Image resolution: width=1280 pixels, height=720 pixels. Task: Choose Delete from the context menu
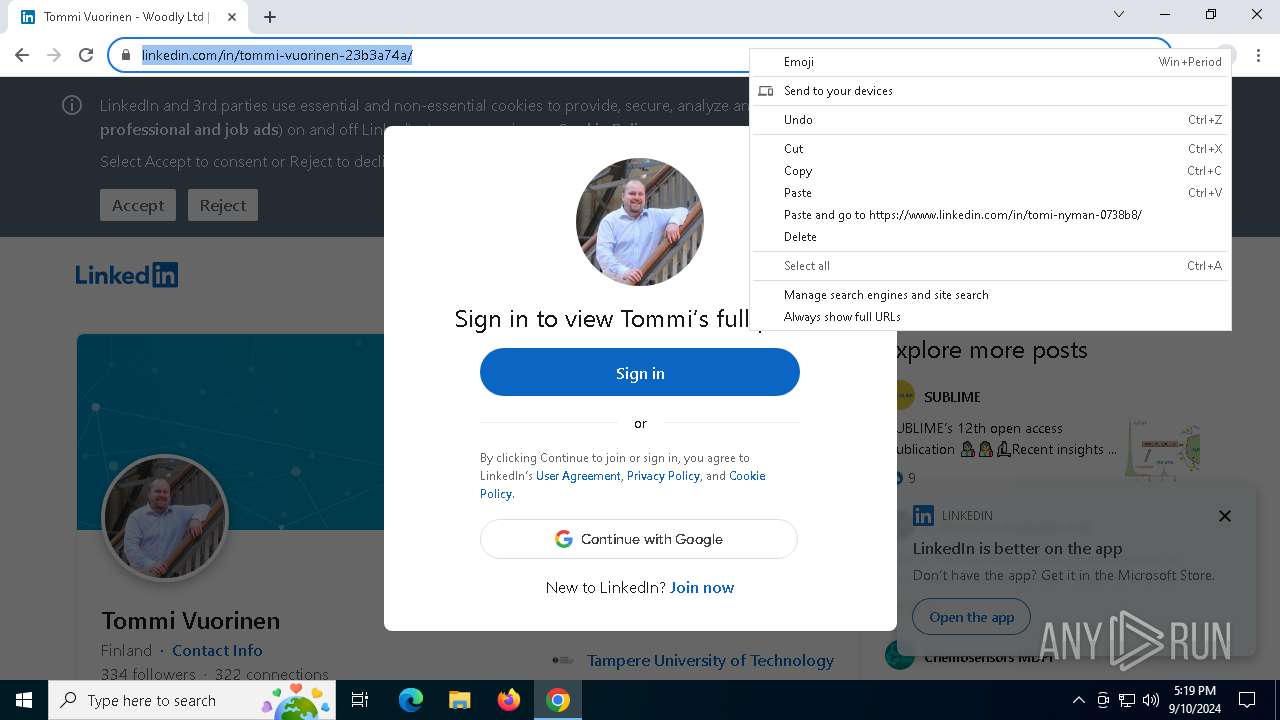coord(990,237)
